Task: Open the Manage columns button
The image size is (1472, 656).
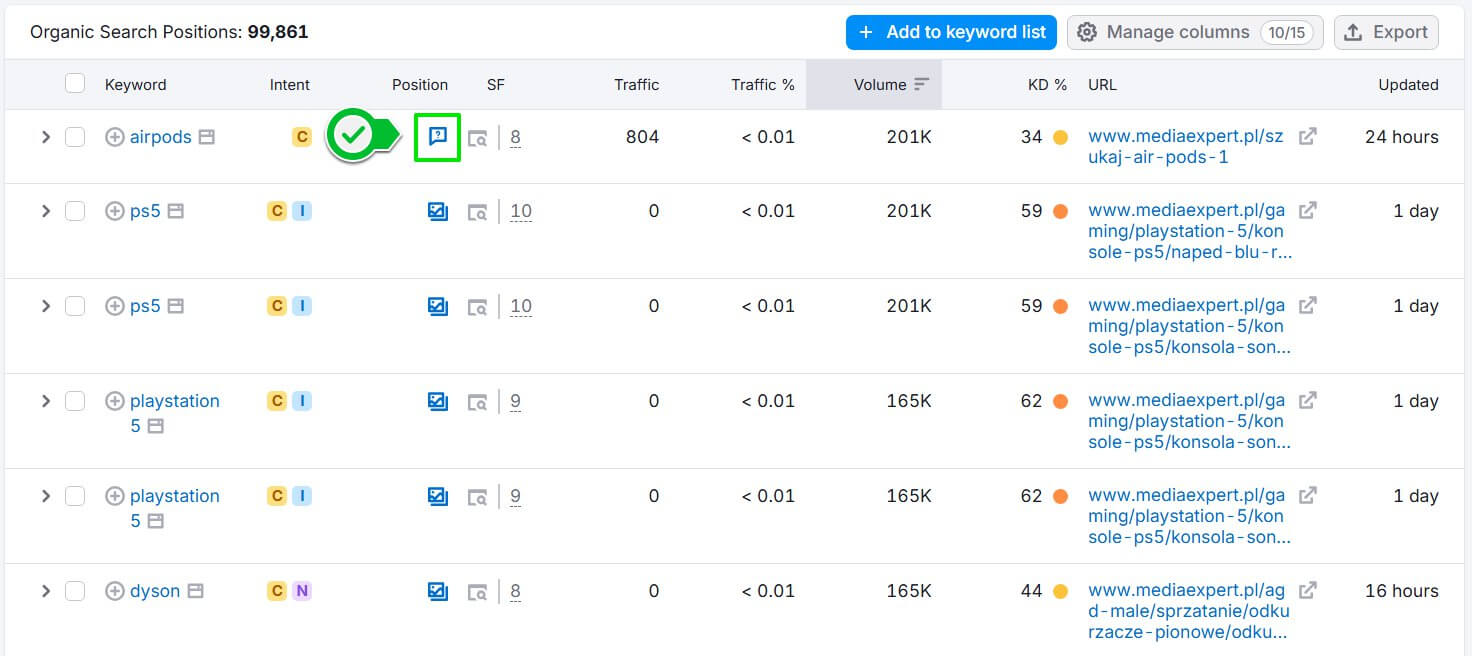Action: pyautogui.click(x=1195, y=32)
